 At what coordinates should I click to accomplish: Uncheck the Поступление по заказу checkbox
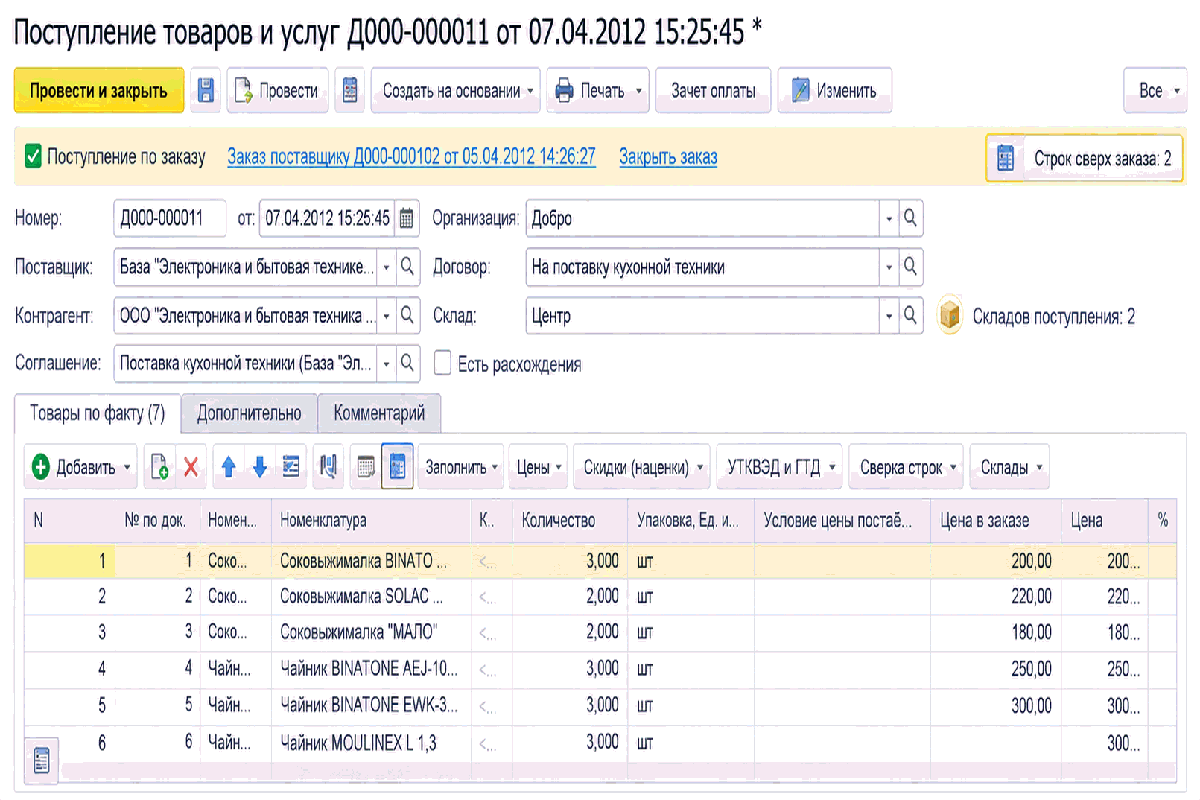[x=33, y=156]
